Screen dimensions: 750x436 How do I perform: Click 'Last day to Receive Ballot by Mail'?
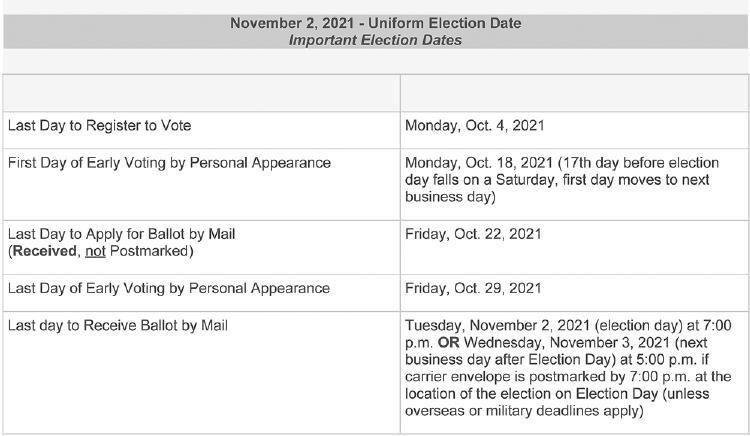pyautogui.click(x=118, y=326)
